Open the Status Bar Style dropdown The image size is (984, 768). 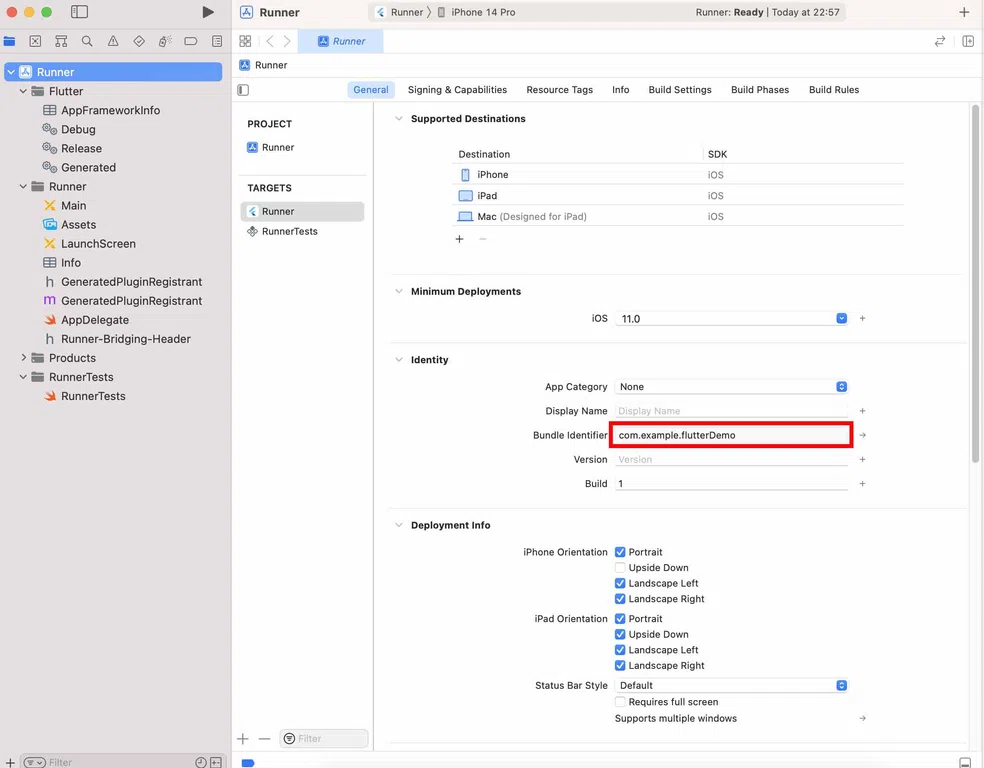tap(731, 686)
